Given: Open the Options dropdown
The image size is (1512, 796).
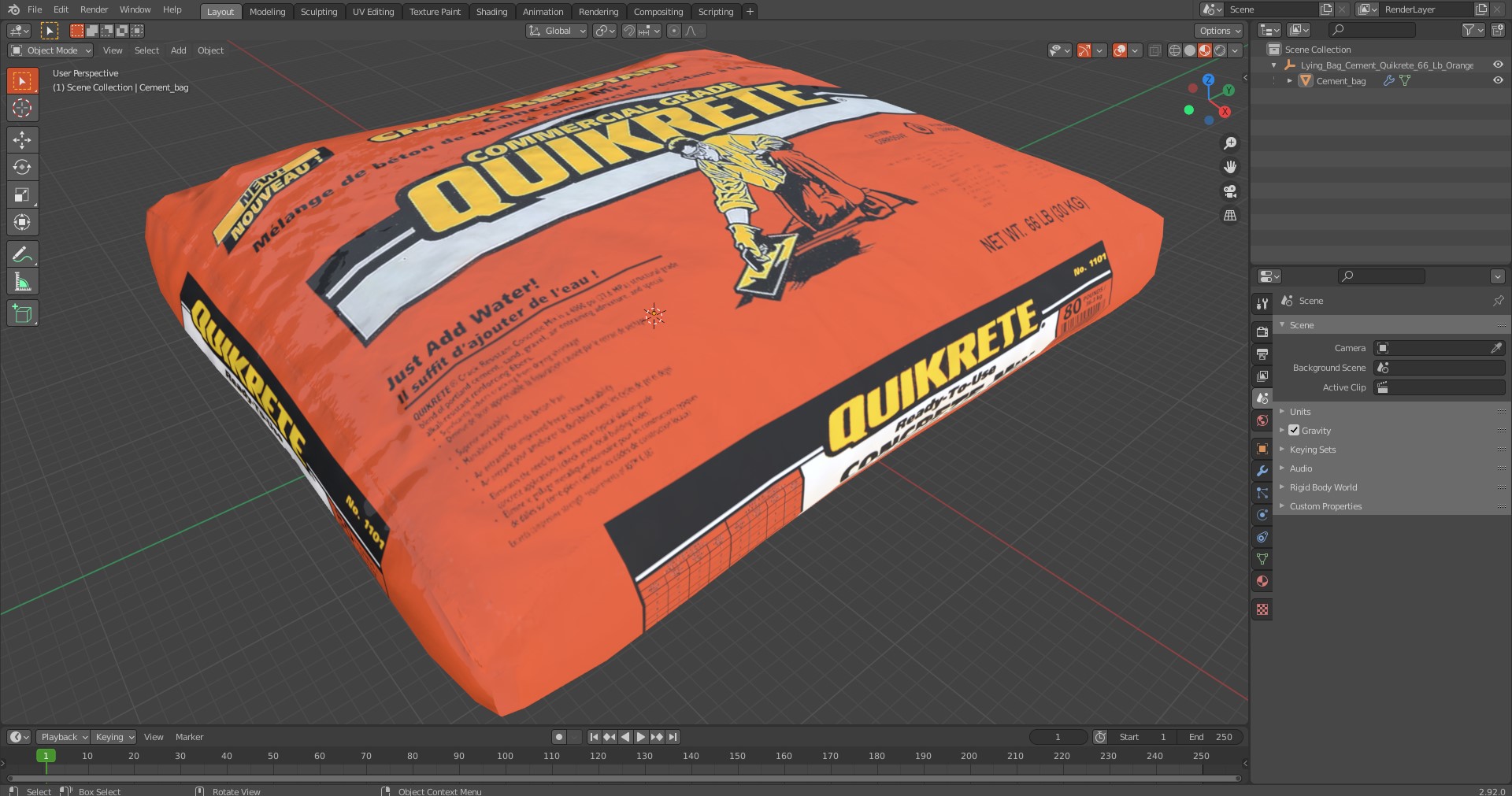Looking at the screenshot, I should point(1219,31).
